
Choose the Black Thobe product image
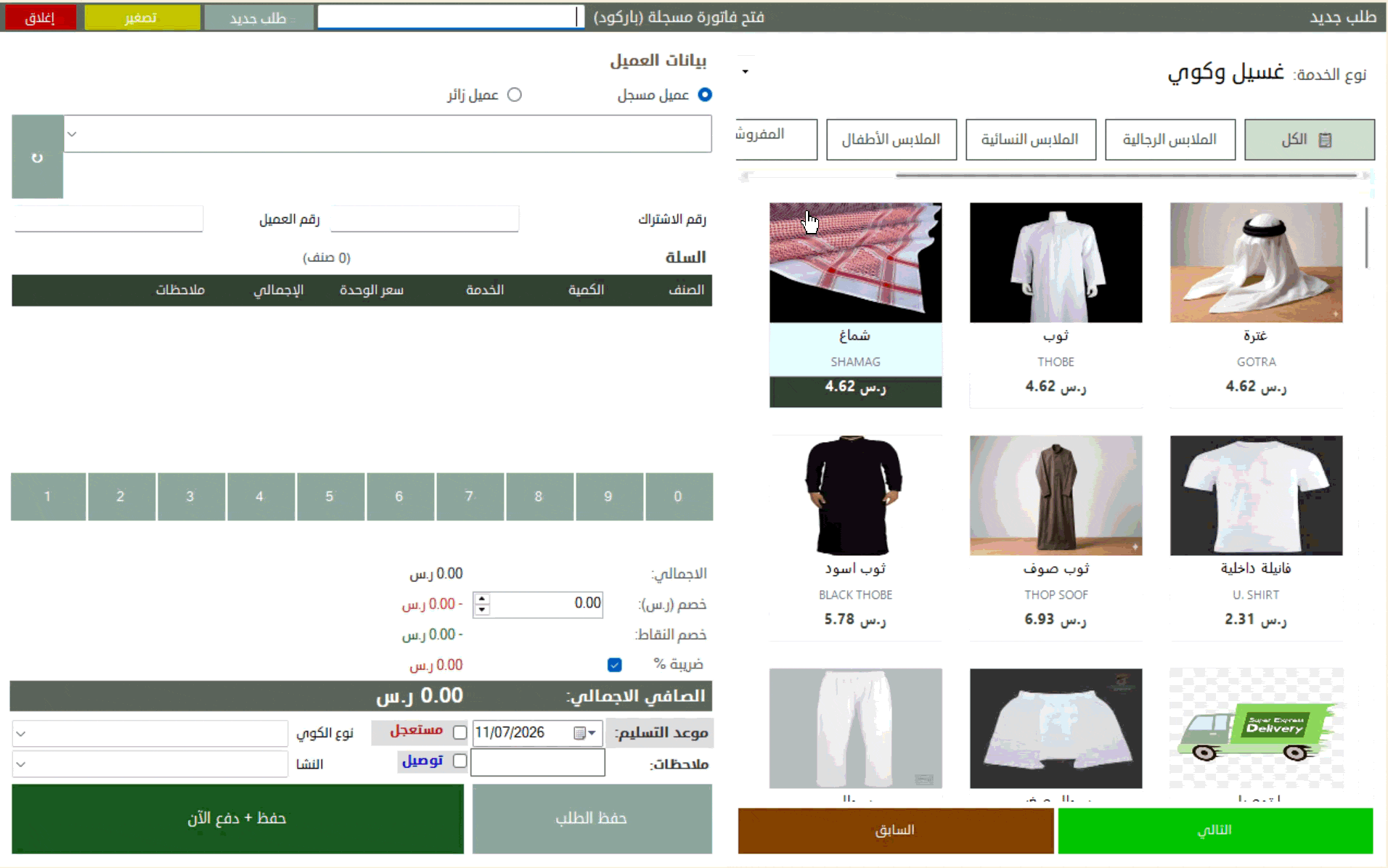point(855,496)
